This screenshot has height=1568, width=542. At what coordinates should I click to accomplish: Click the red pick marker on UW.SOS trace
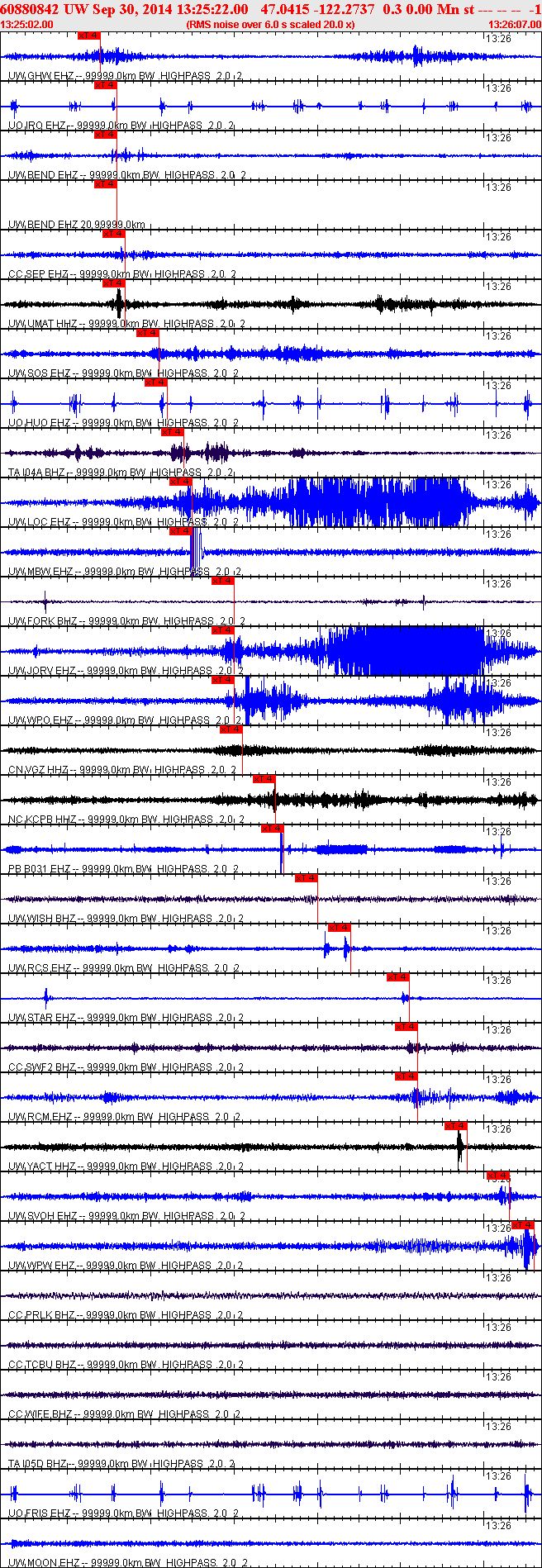click(x=147, y=333)
